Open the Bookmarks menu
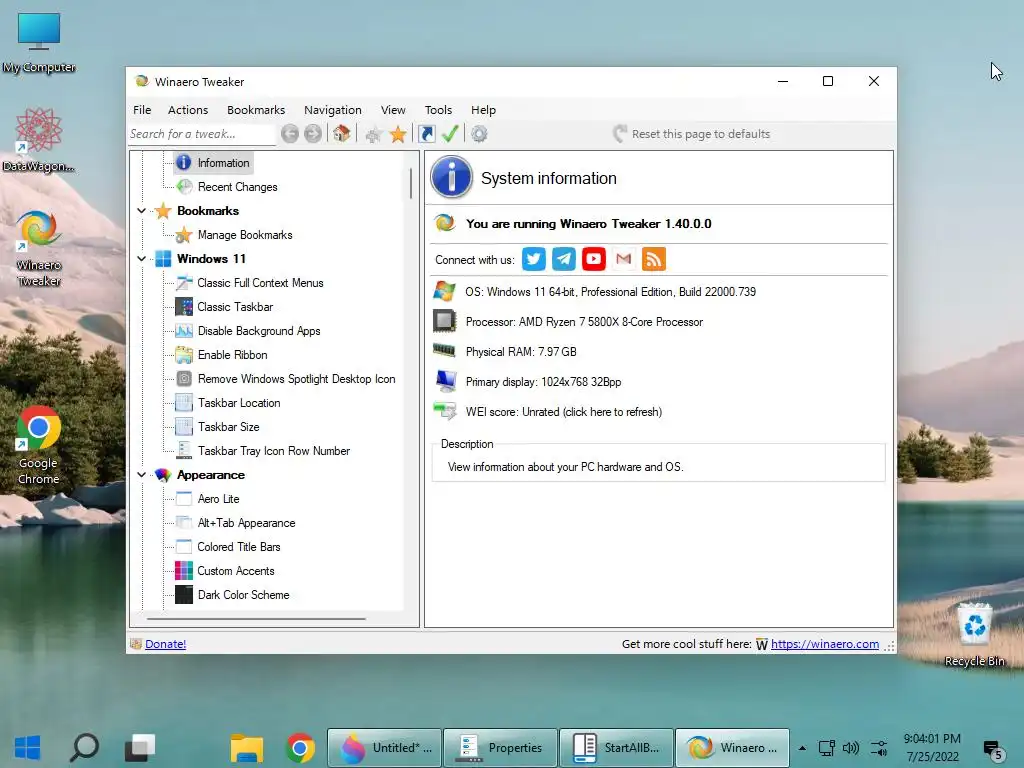The height and width of the screenshot is (768, 1024). pyautogui.click(x=256, y=110)
